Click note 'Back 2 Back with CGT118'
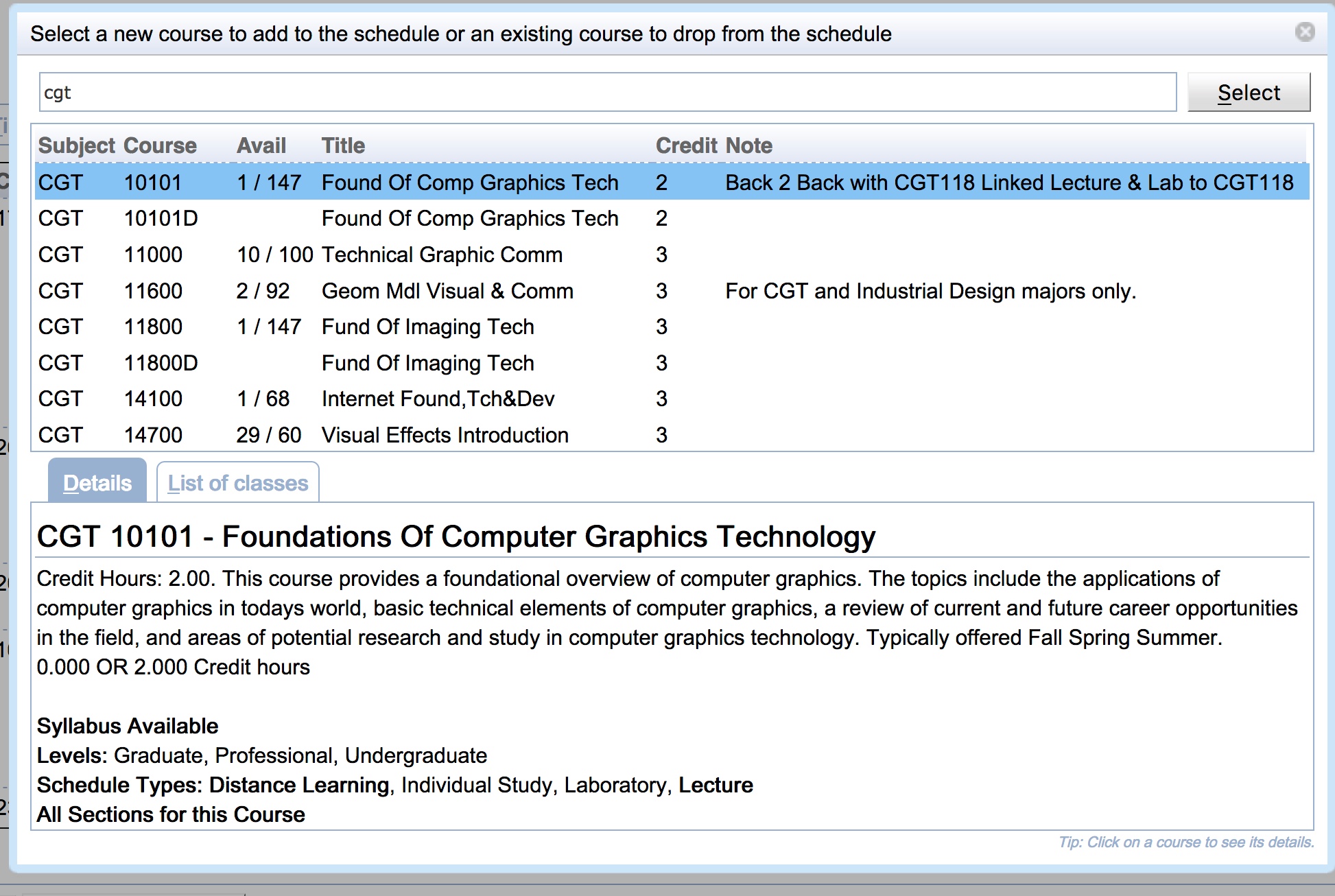1335x896 pixels. click(x=1009, y=182)
